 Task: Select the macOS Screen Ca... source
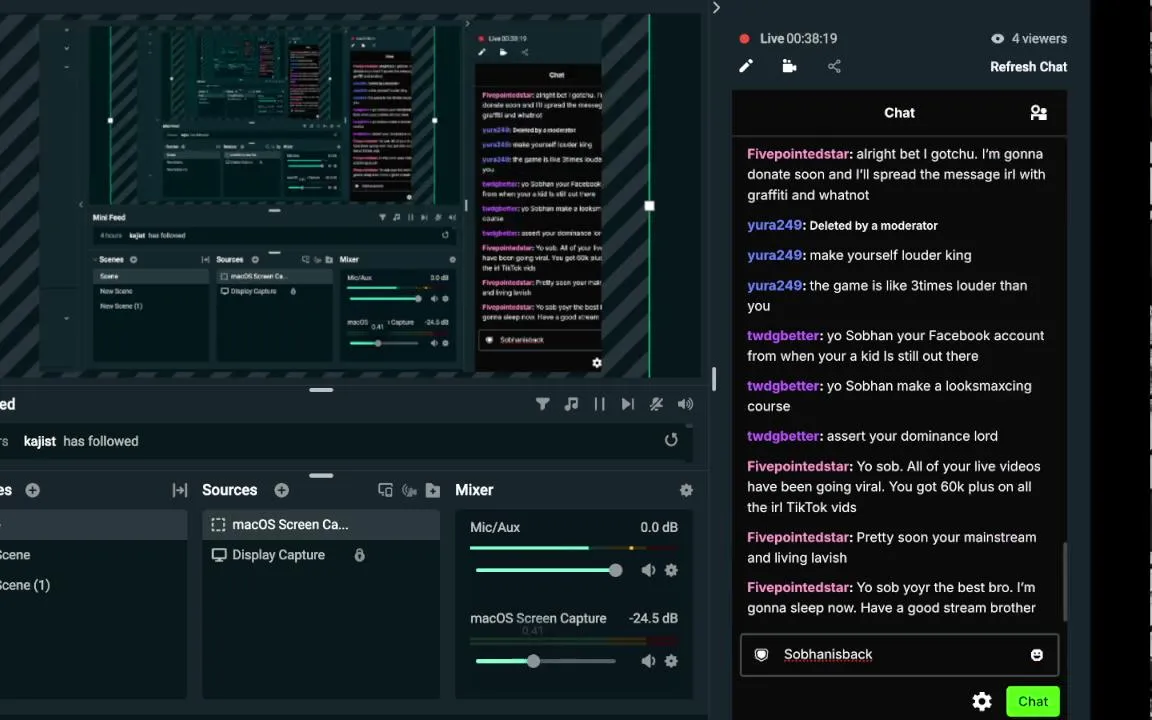(x=321, y=525)
